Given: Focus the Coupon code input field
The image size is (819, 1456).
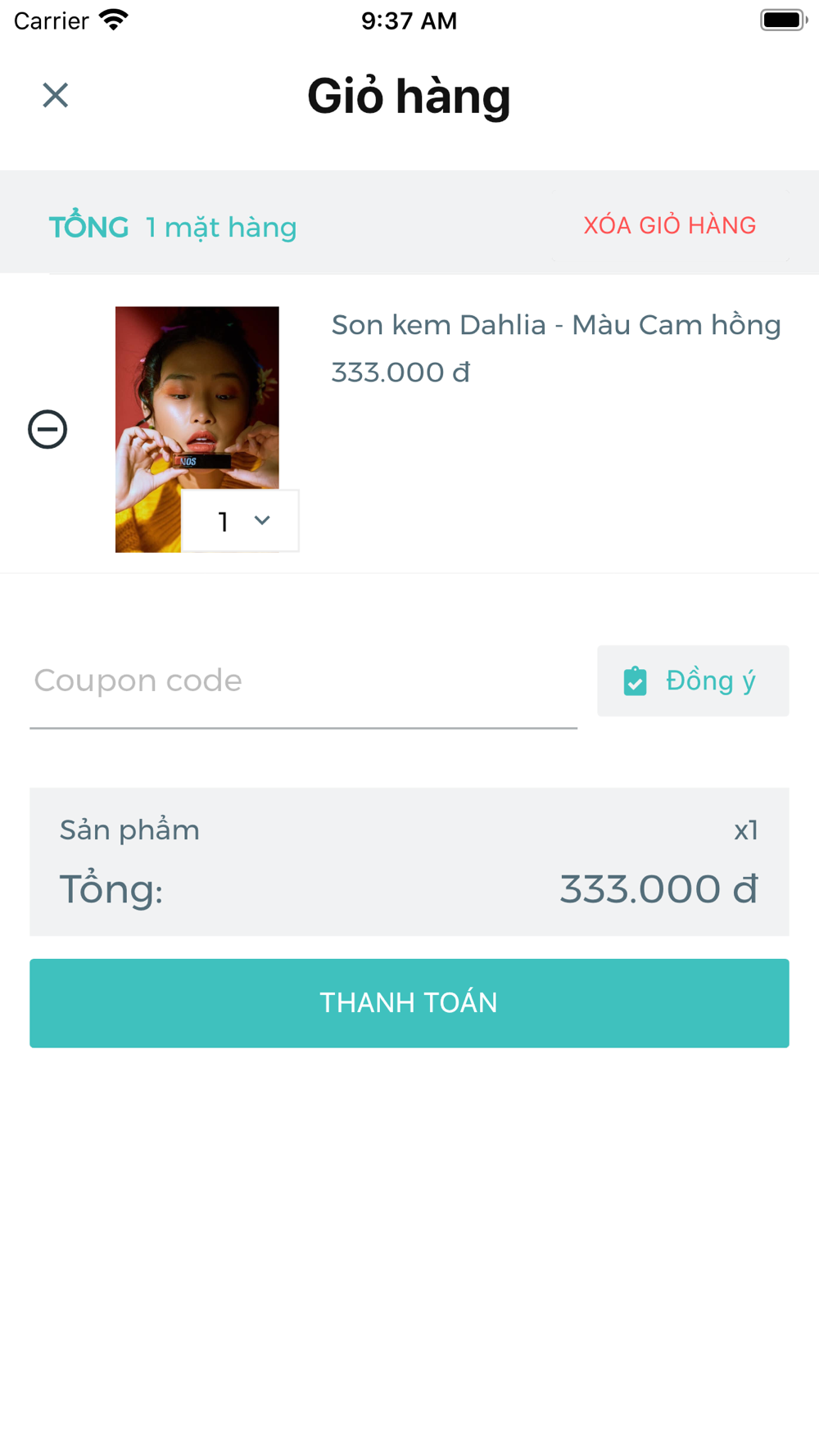Looking at the screenshot, I should tap(304, 681).
